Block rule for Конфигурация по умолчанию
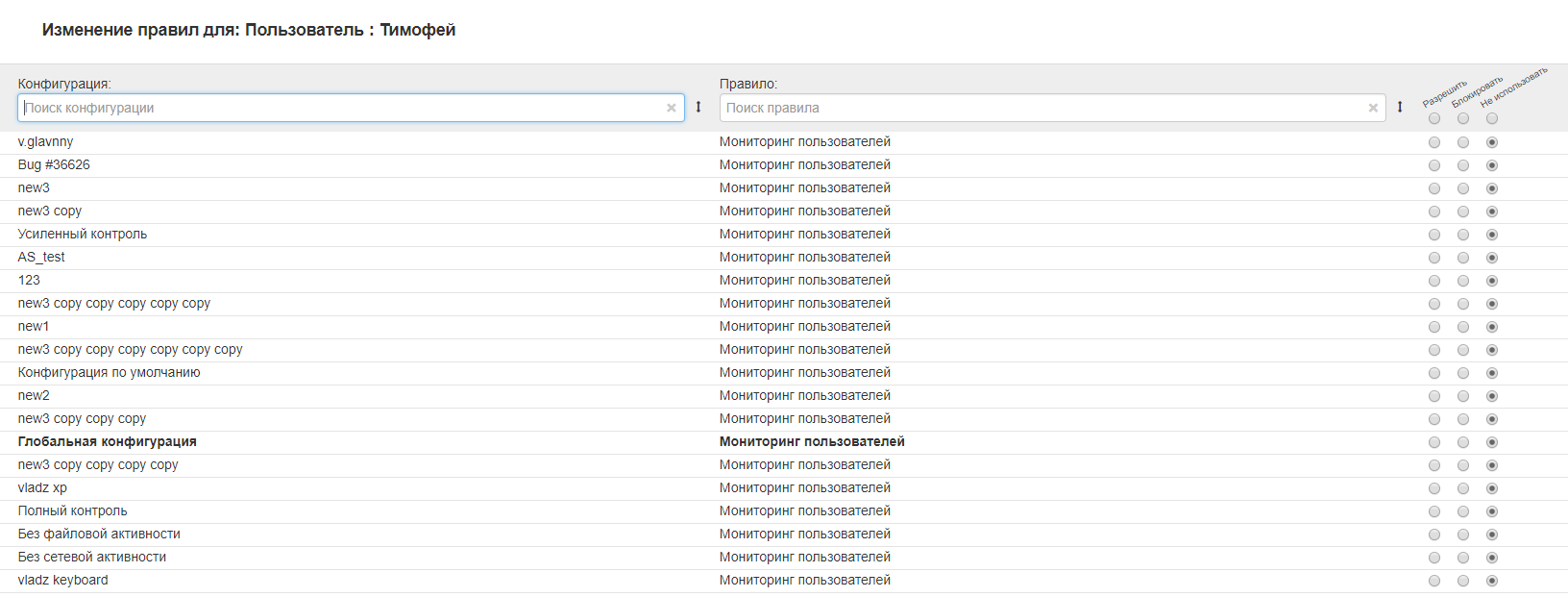Image resolution: width=1568 pixels, height=597 pixels. (1463, 373)
